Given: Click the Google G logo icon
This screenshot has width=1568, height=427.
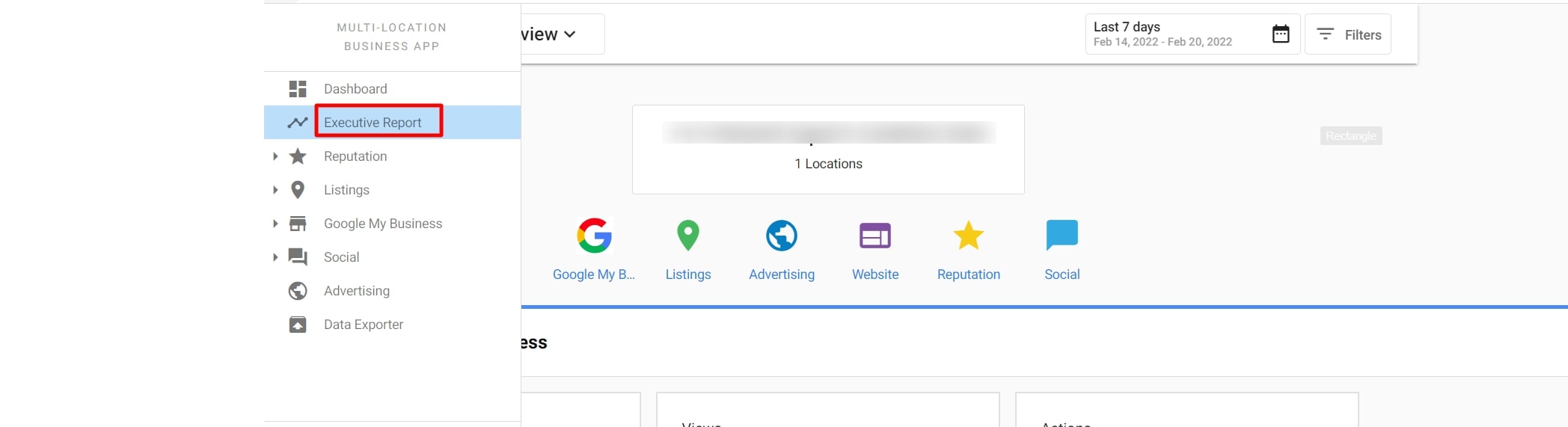Looking at the screenshot, I should coord(595,236).
